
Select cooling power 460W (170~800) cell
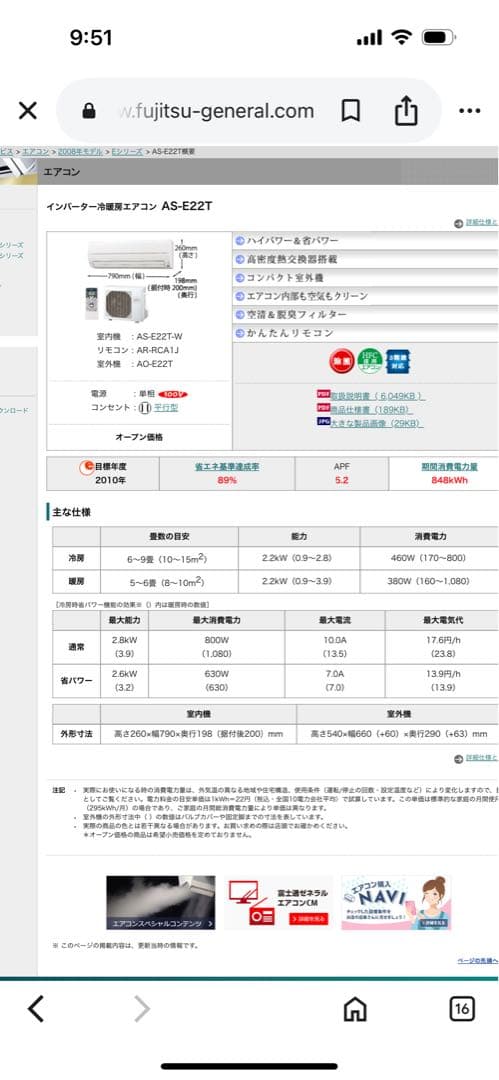tap(429, 557)
